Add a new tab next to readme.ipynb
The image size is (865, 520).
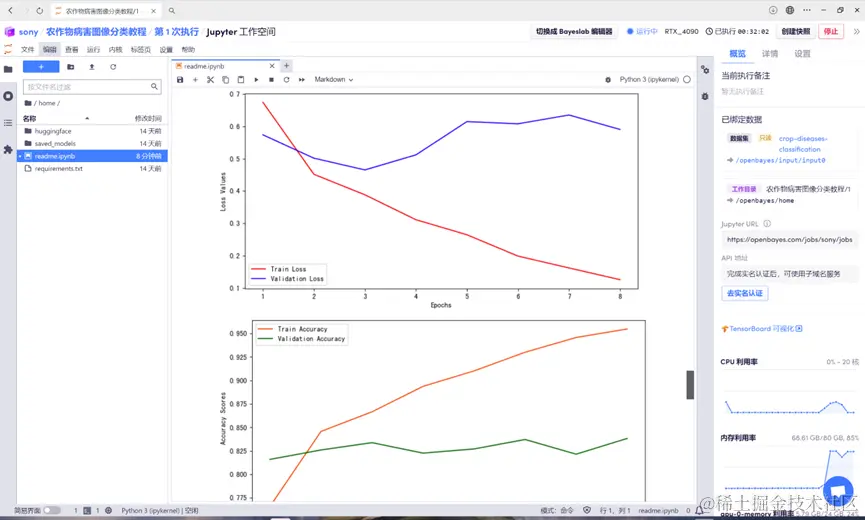pos(286,66)
